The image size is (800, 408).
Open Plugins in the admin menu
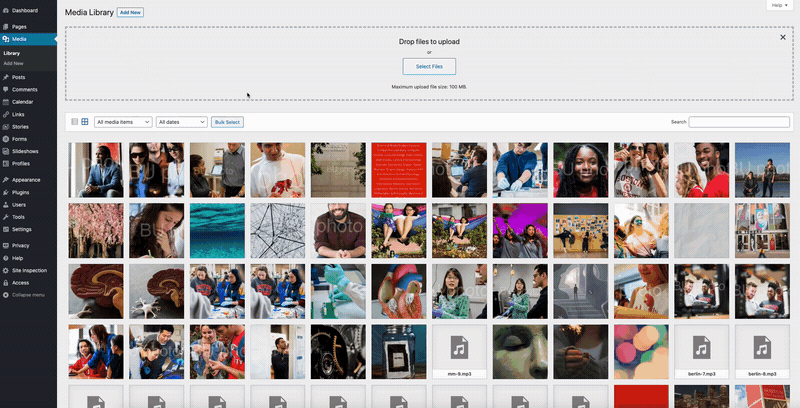[x=22, y=191]
